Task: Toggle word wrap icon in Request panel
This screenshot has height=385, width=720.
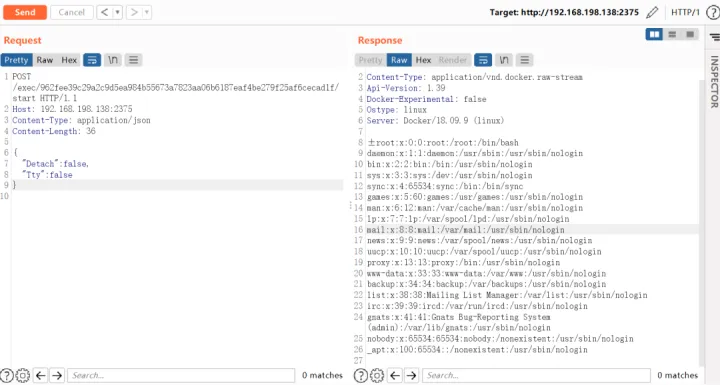Action: (x=92, y=60)
